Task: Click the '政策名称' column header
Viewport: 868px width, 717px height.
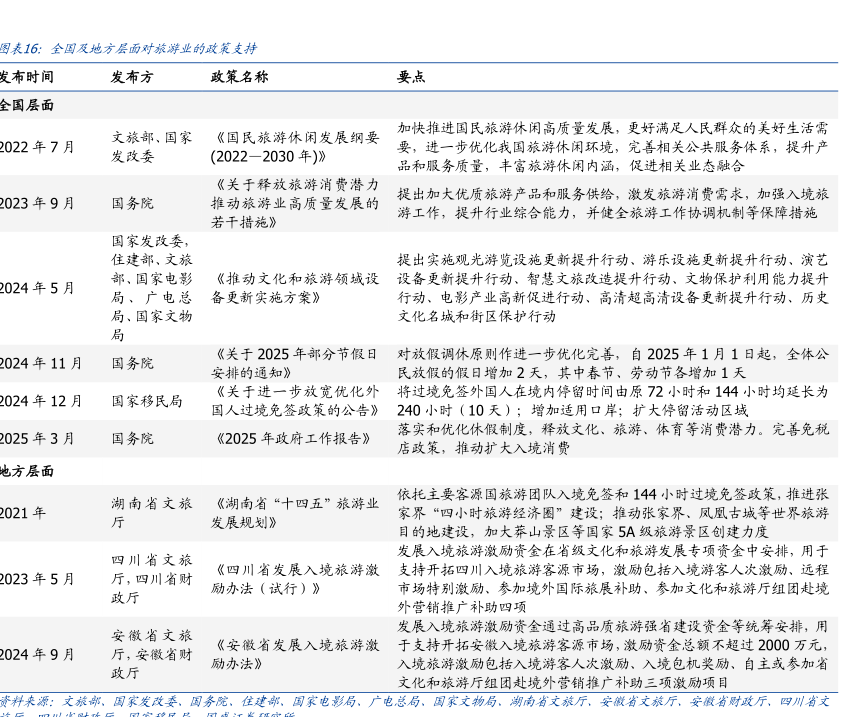Action: 239,77
